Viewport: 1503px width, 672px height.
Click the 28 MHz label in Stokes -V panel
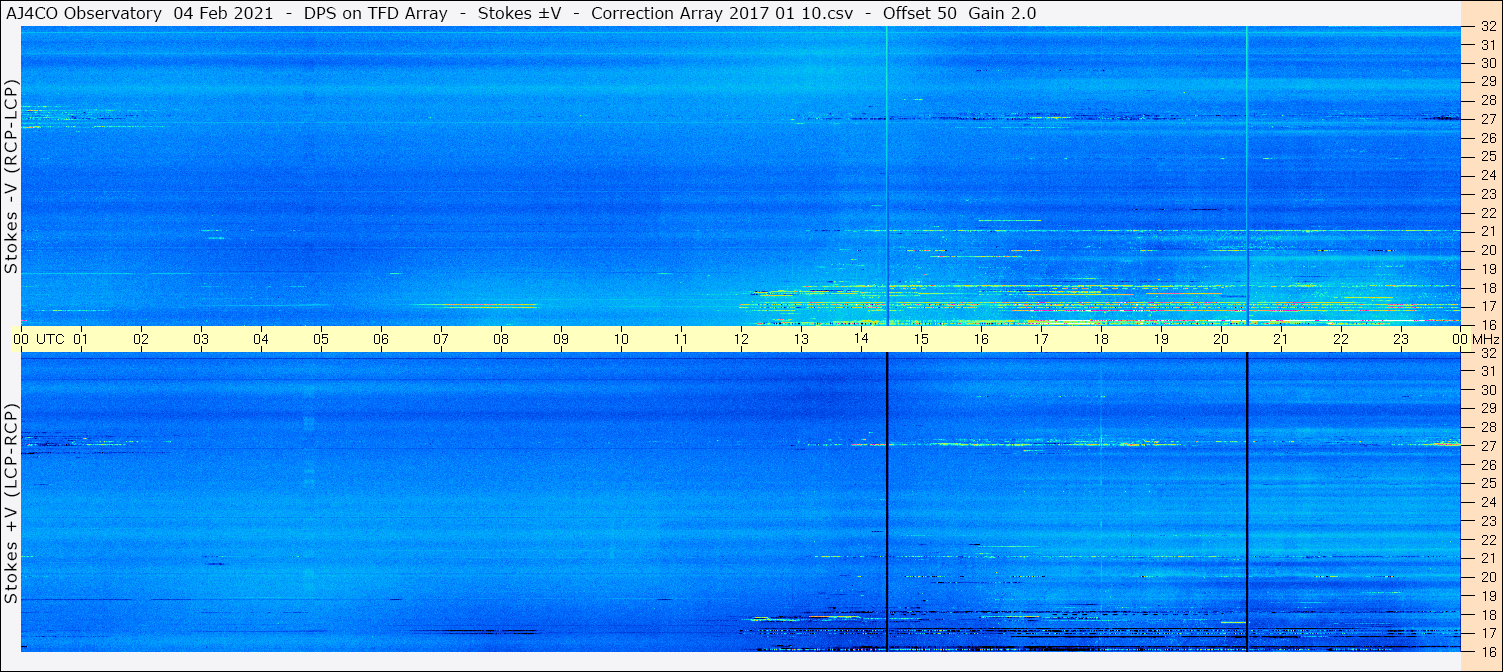pyautogui.click(x=1488, y=100)
